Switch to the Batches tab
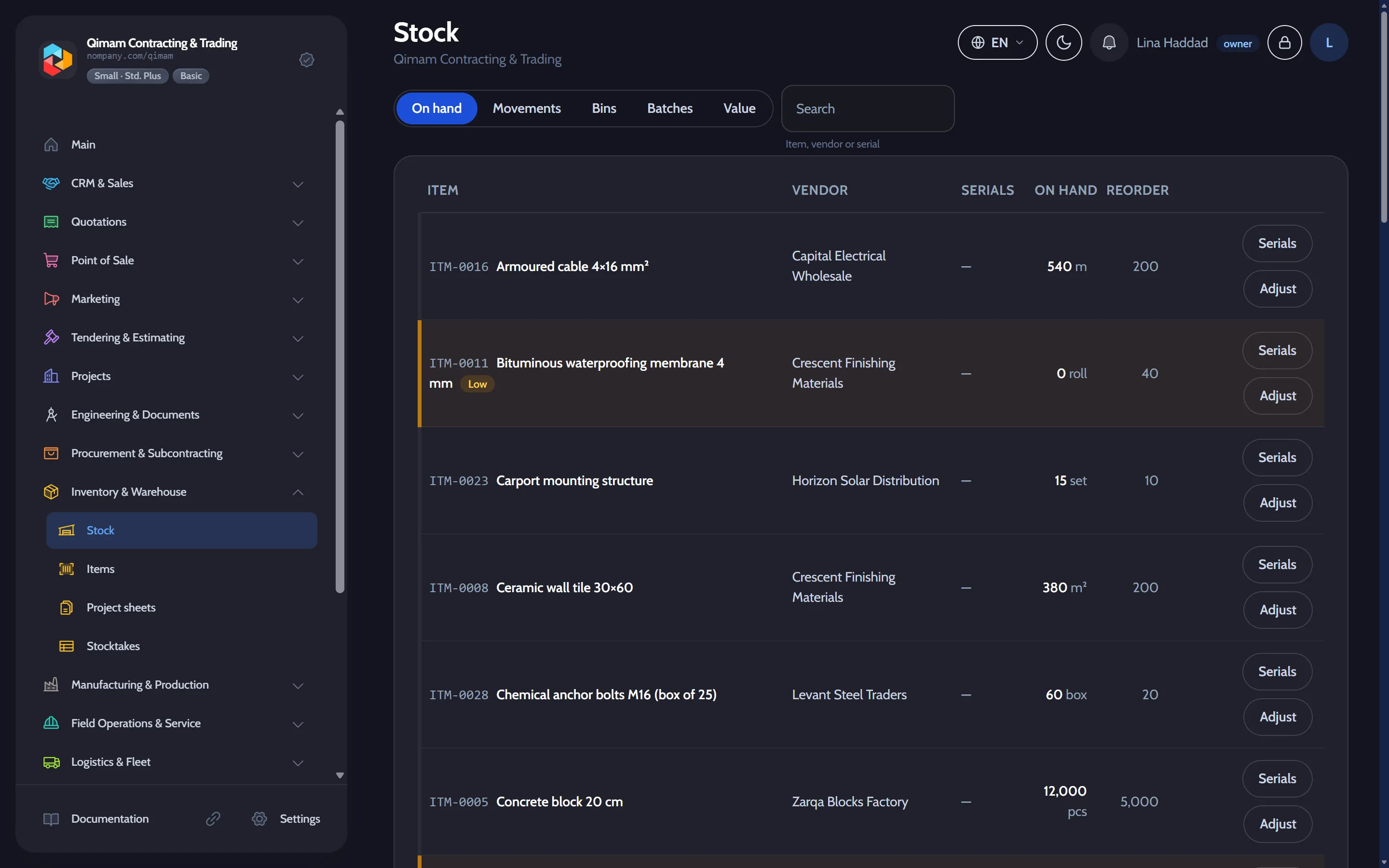Screen dimensions: 1389x868 point(669,108)
